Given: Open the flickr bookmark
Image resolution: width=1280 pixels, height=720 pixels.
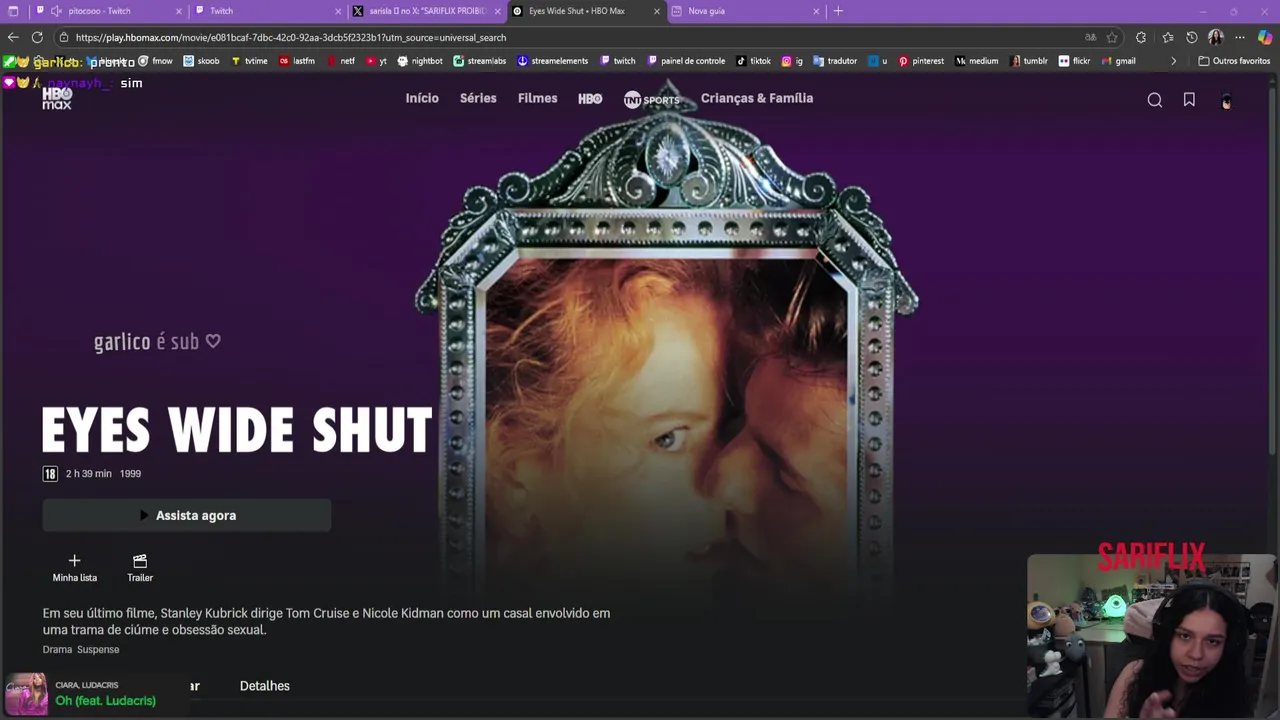Looking at the screenshot, I should click(1074, 61).
